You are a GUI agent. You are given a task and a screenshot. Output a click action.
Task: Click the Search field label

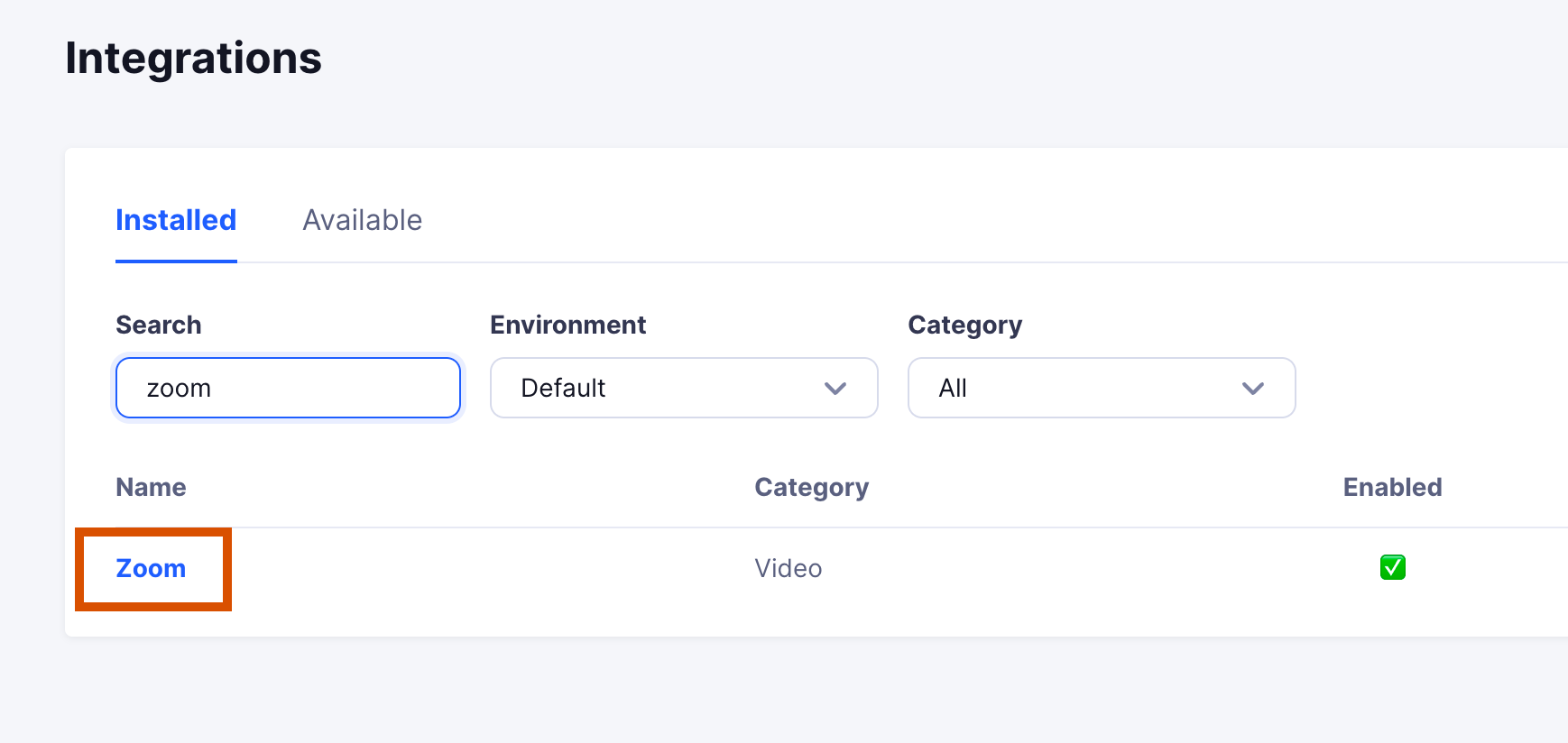pos(159,325)
